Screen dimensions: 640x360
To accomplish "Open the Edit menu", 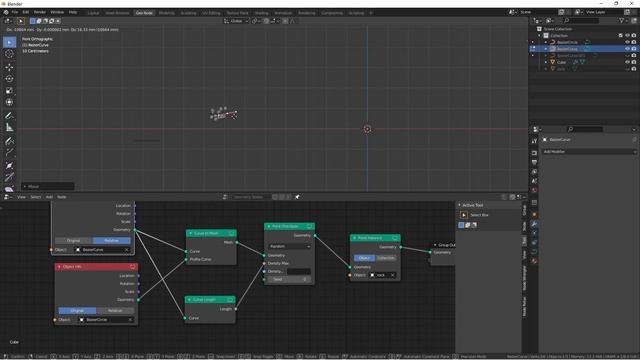I will point(26,12).
